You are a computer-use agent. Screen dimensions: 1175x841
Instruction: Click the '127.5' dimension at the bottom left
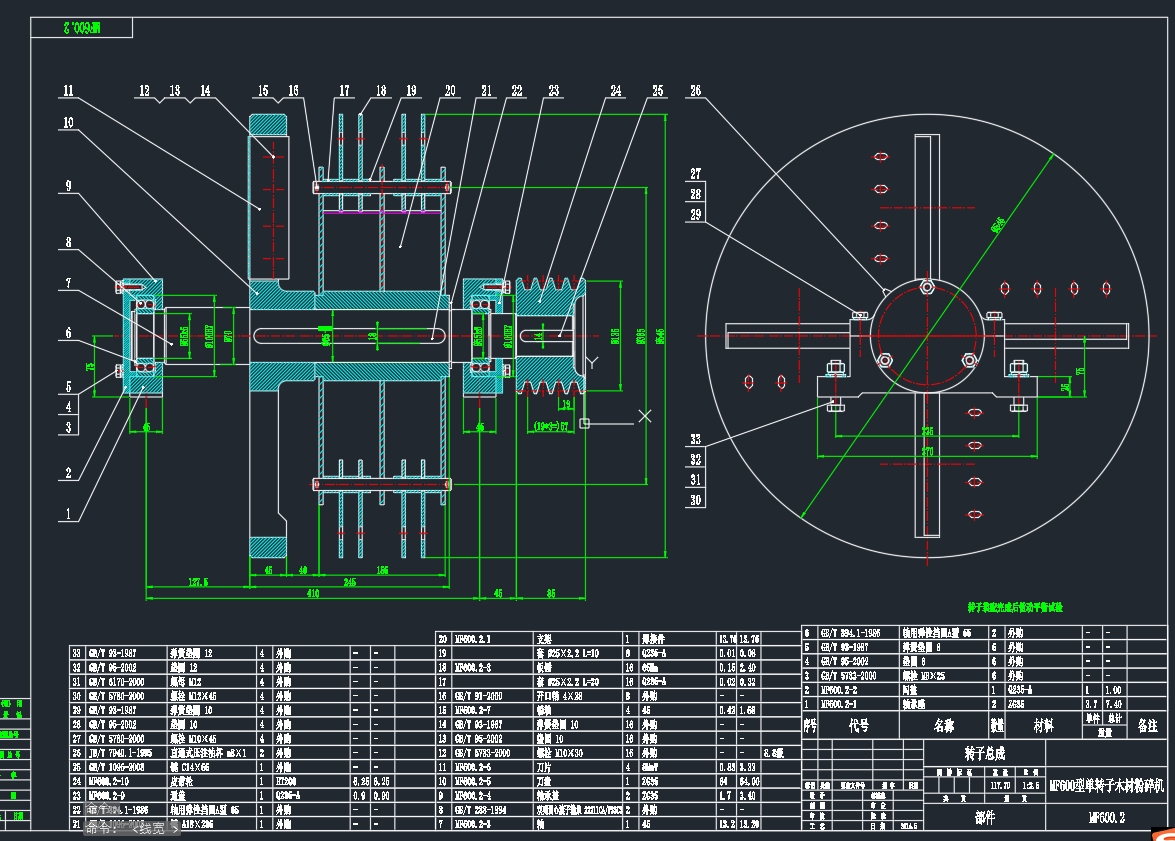point(198,582)
